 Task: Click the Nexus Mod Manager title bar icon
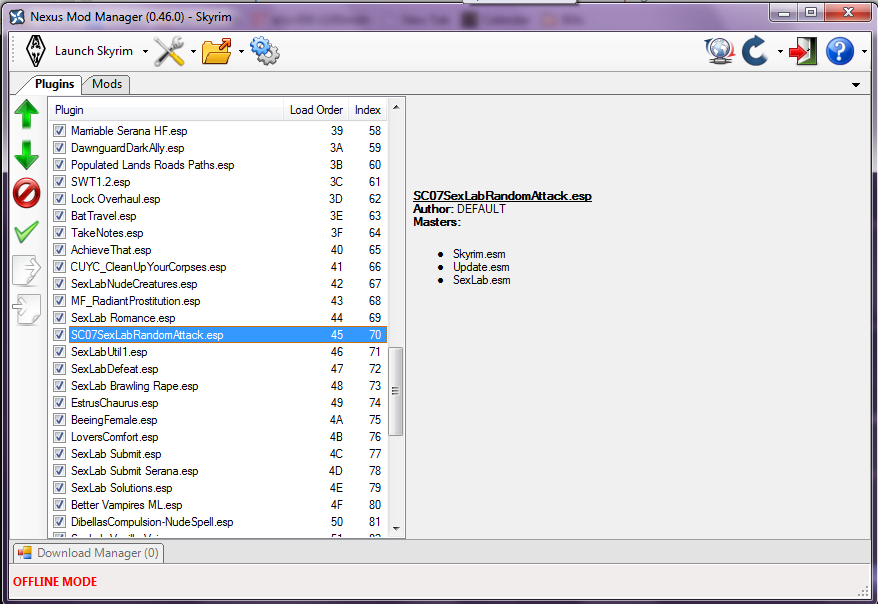coord(17,17)
